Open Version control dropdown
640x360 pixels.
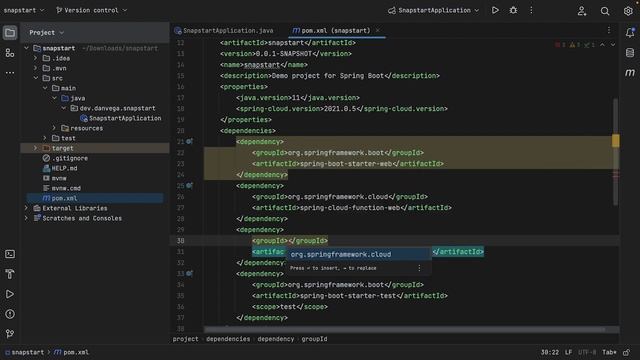(x=91, y=10)
